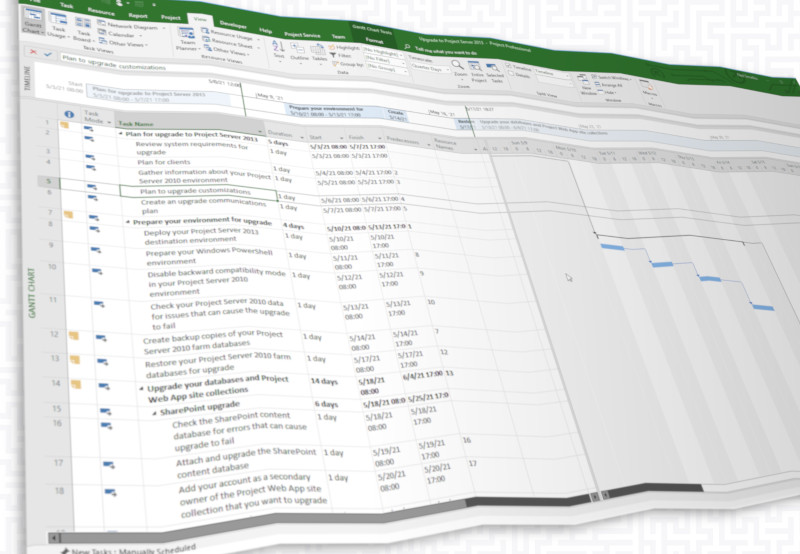Select 'Plan for clients' task cell
Image resolution: width=800 pixels, height=554 pixels.
coord(163,162)
